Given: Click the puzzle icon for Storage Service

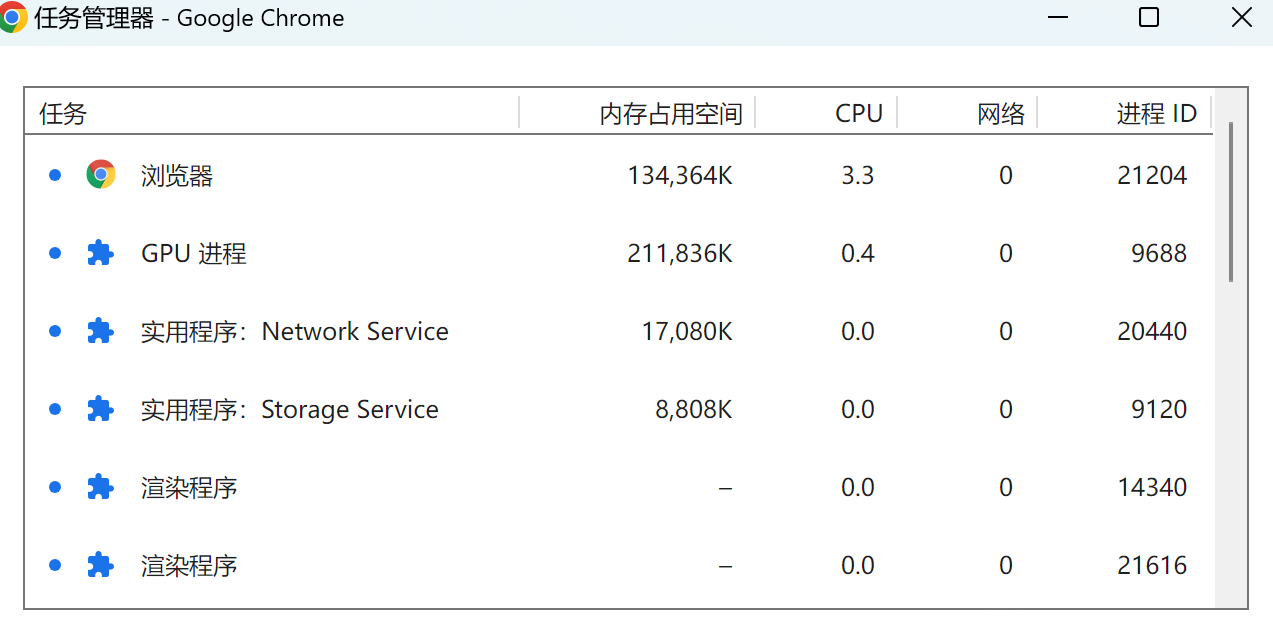Looking at the screenshot, I should [100, 409].
